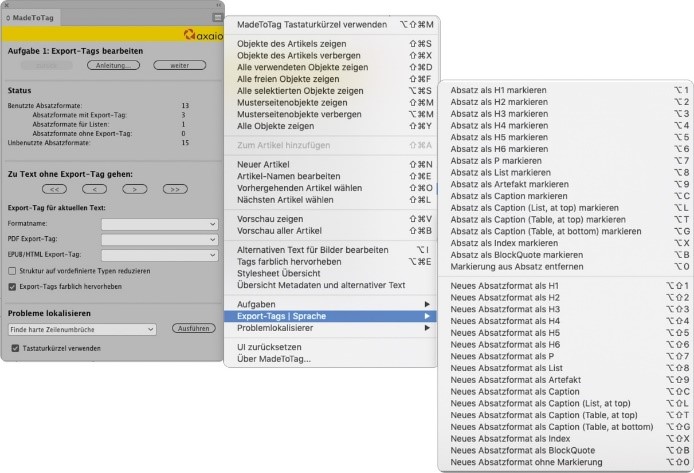694x473 pixels.
Task: Click the 'Ausführen' button
Action: click(x=194, y=328)
